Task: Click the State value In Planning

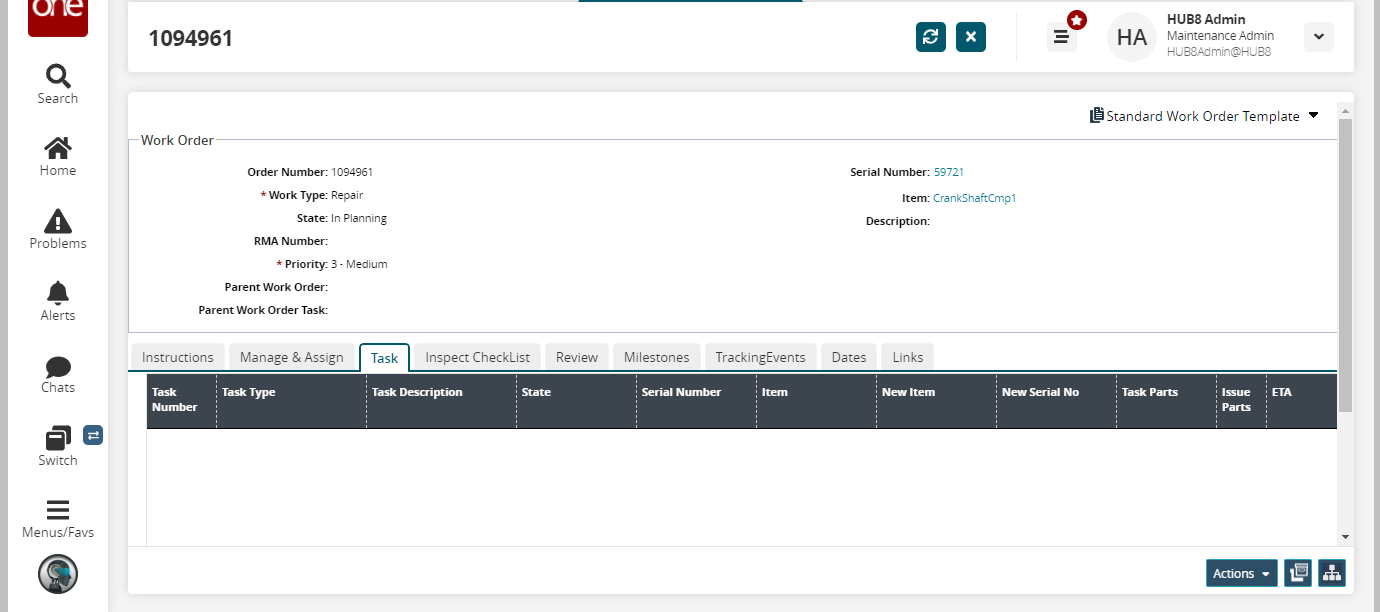Action: pos(359,218)
